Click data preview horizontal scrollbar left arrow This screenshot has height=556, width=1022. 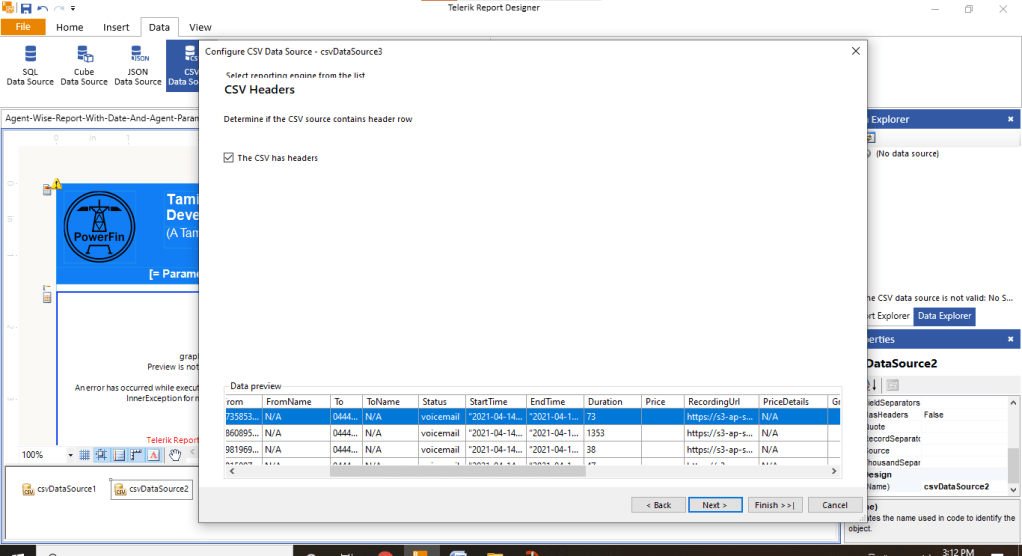click(232, 471)
